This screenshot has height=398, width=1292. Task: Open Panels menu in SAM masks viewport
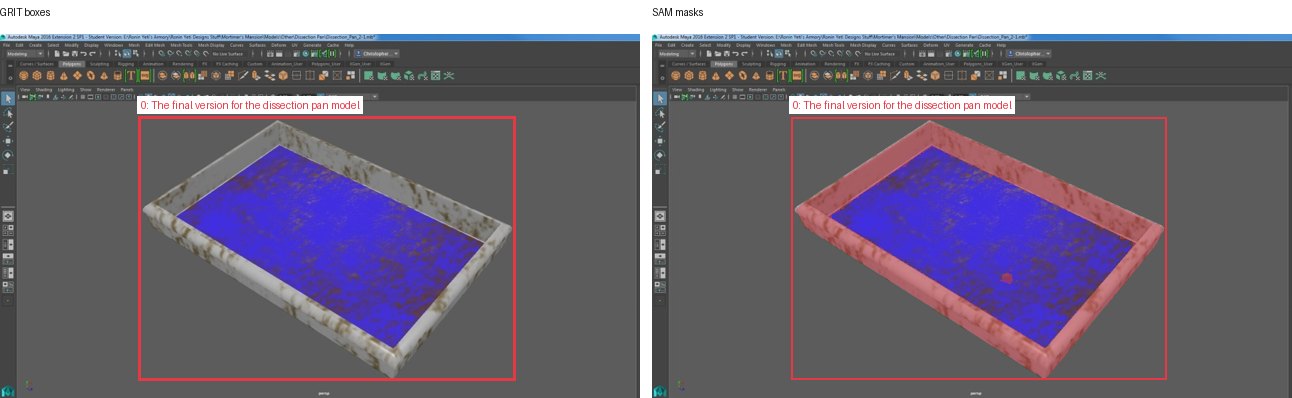(x=779, y=90)
